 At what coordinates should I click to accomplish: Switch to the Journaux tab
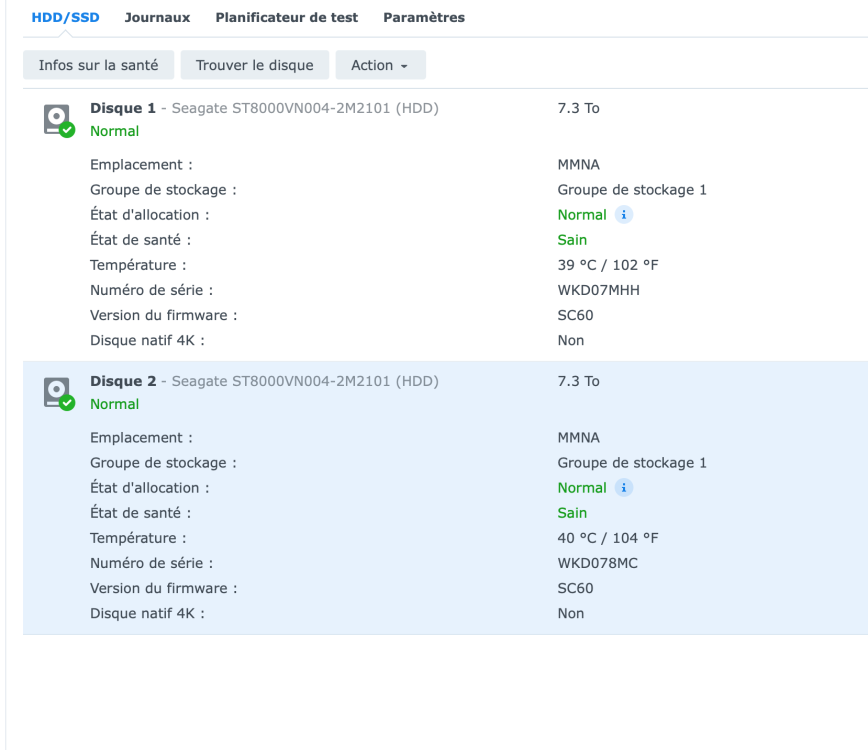157,18
